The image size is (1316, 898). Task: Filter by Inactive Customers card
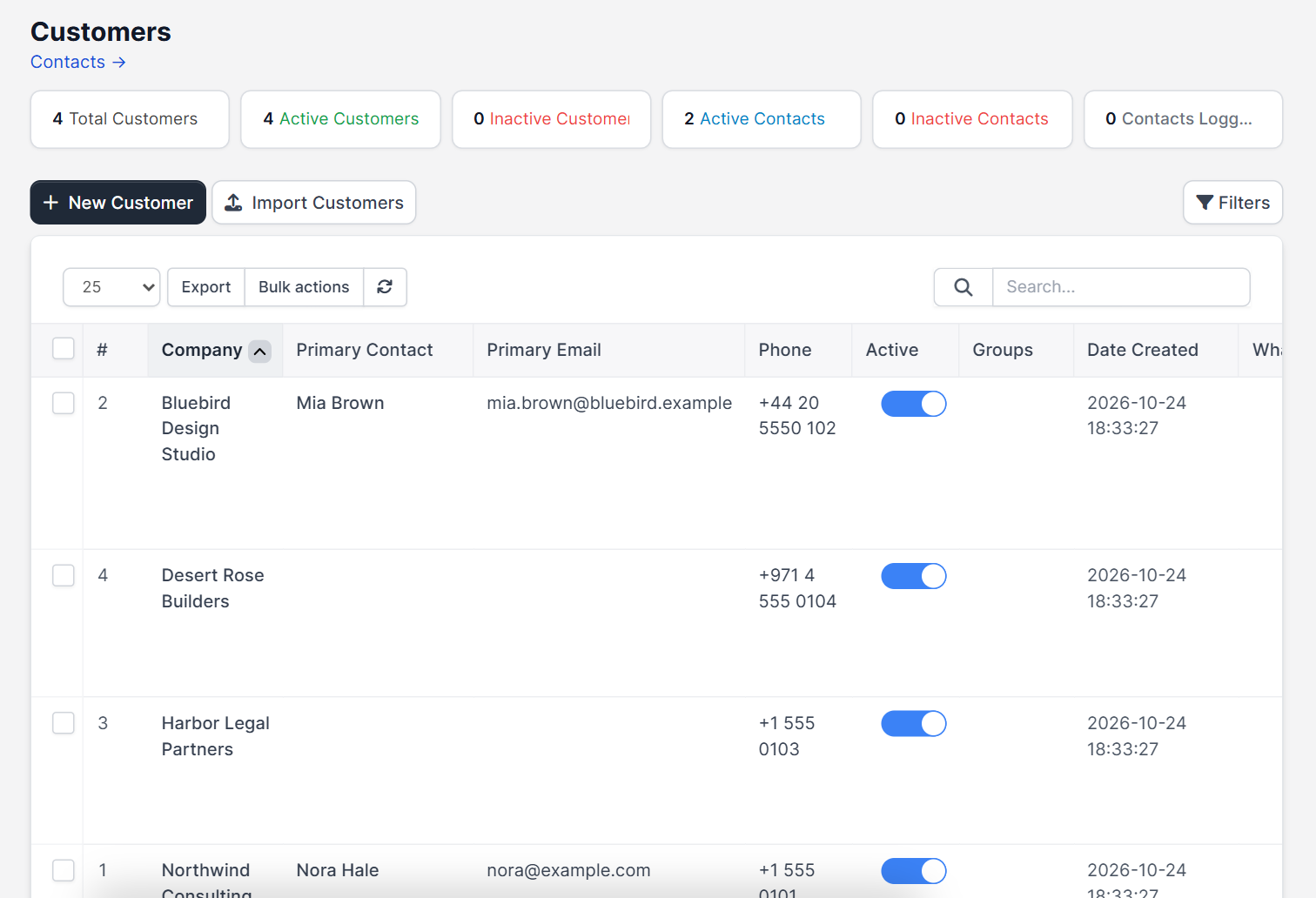pyautogui.click(x=552, y=119)
